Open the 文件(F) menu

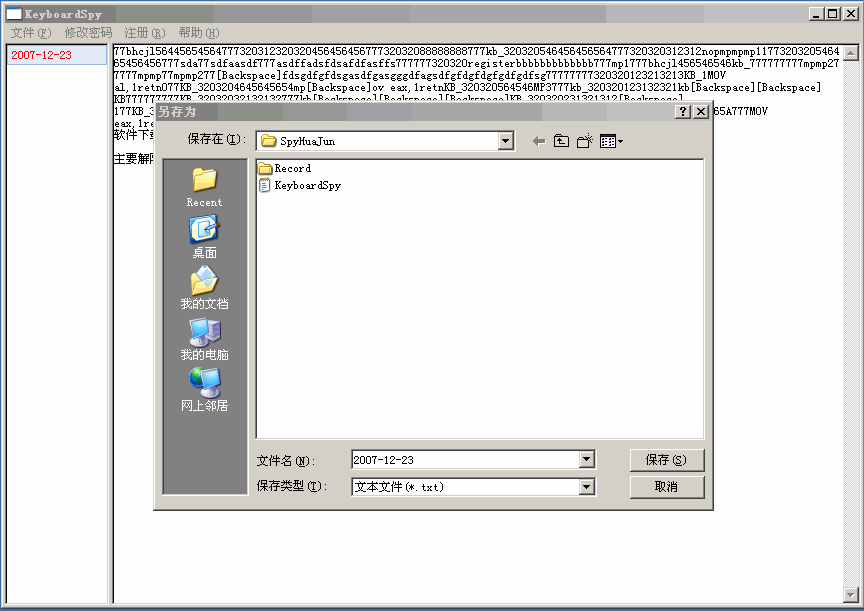point(22,31)
